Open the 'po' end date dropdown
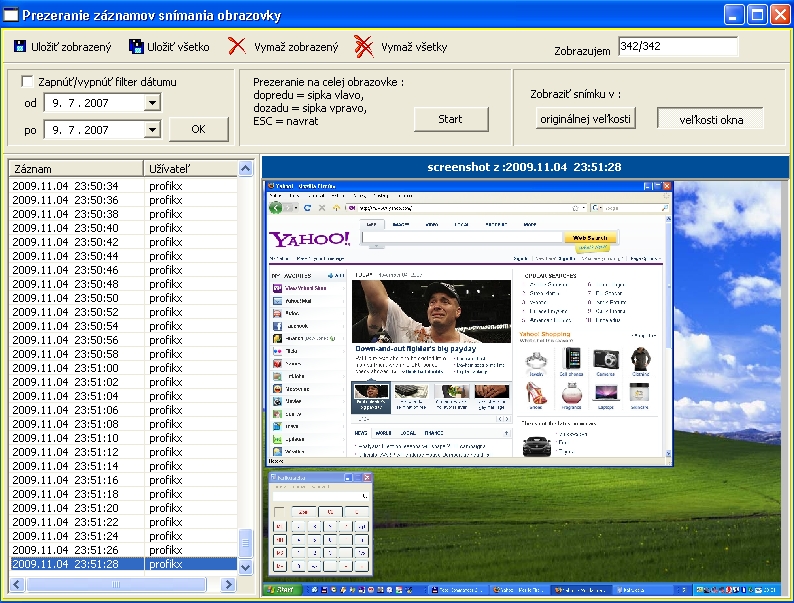The image size is (794, 603). coord(151,129)
